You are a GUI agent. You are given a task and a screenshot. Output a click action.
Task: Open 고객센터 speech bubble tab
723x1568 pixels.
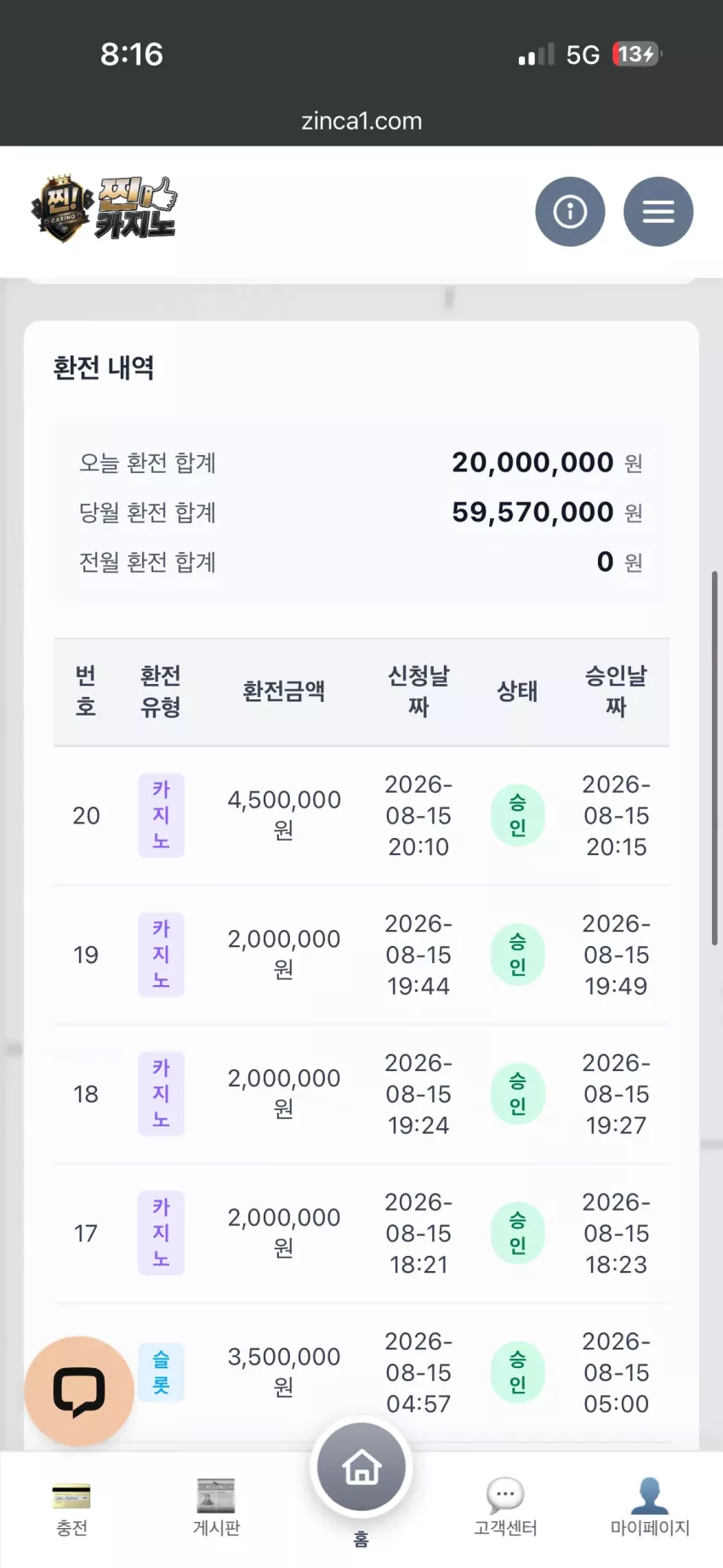coord(505,1508)
